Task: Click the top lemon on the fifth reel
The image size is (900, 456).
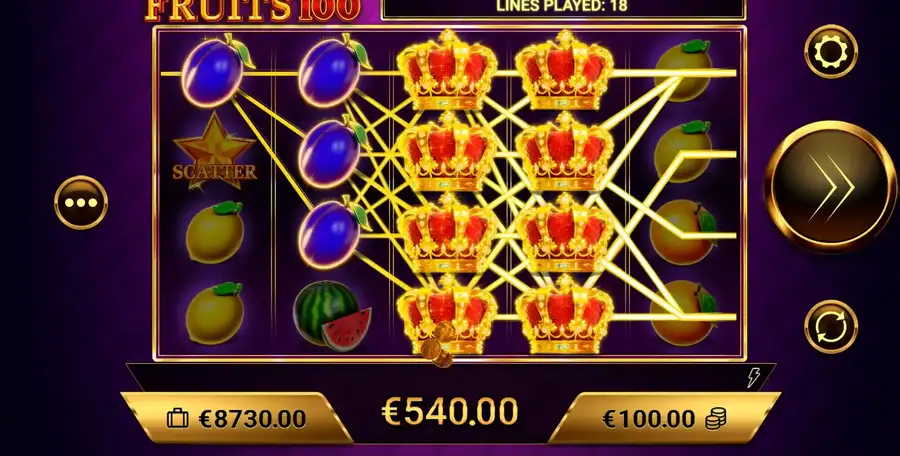Action: [683, 70]
